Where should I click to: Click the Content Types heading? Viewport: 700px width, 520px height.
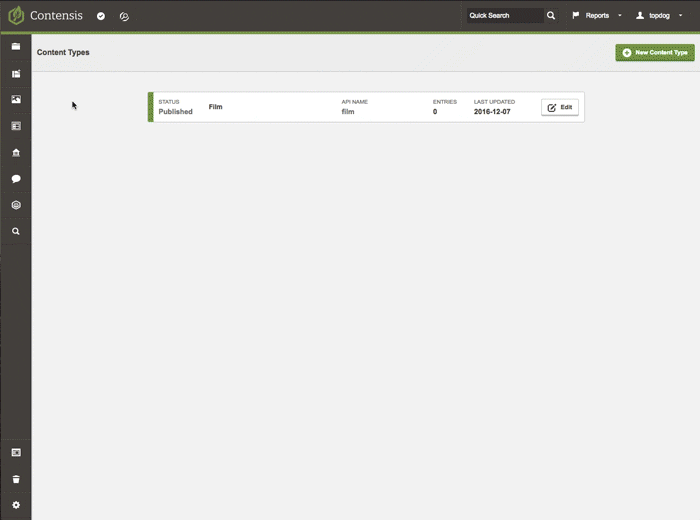click(63, 52)
